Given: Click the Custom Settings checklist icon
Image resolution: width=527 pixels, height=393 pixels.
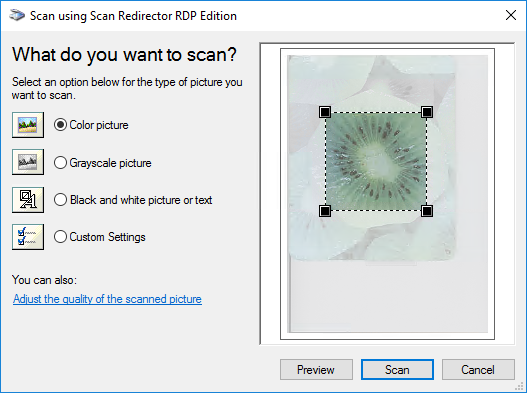Looking at the screenshot, I should pos(28,237).
